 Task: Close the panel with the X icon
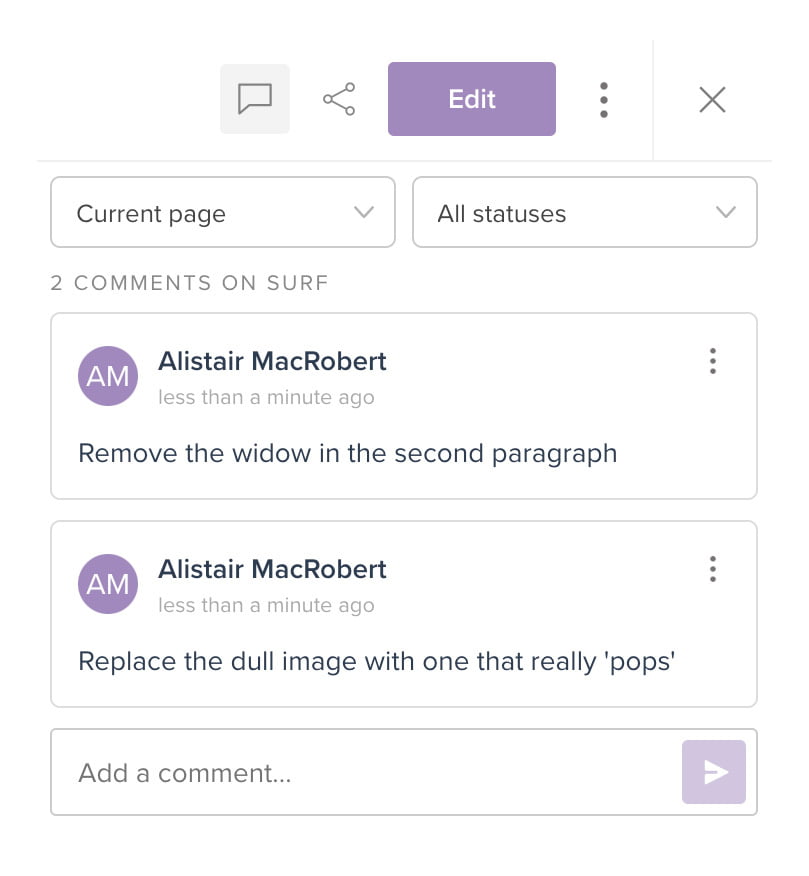tap(712, 99)
